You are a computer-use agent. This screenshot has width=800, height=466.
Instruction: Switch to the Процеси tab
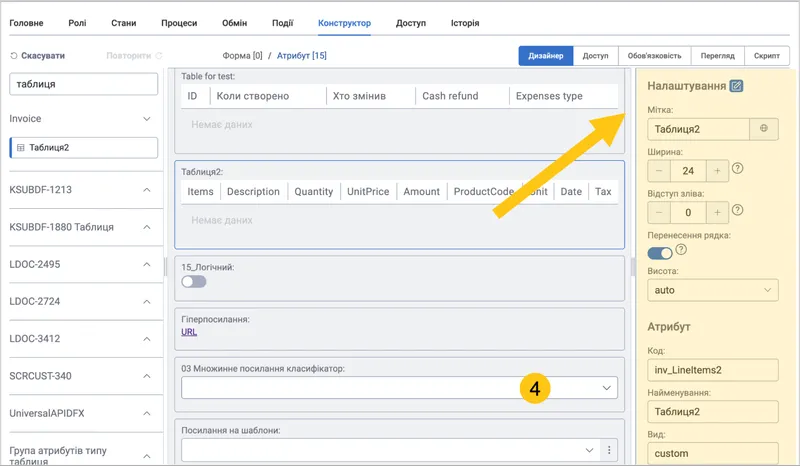pos(179,23)
